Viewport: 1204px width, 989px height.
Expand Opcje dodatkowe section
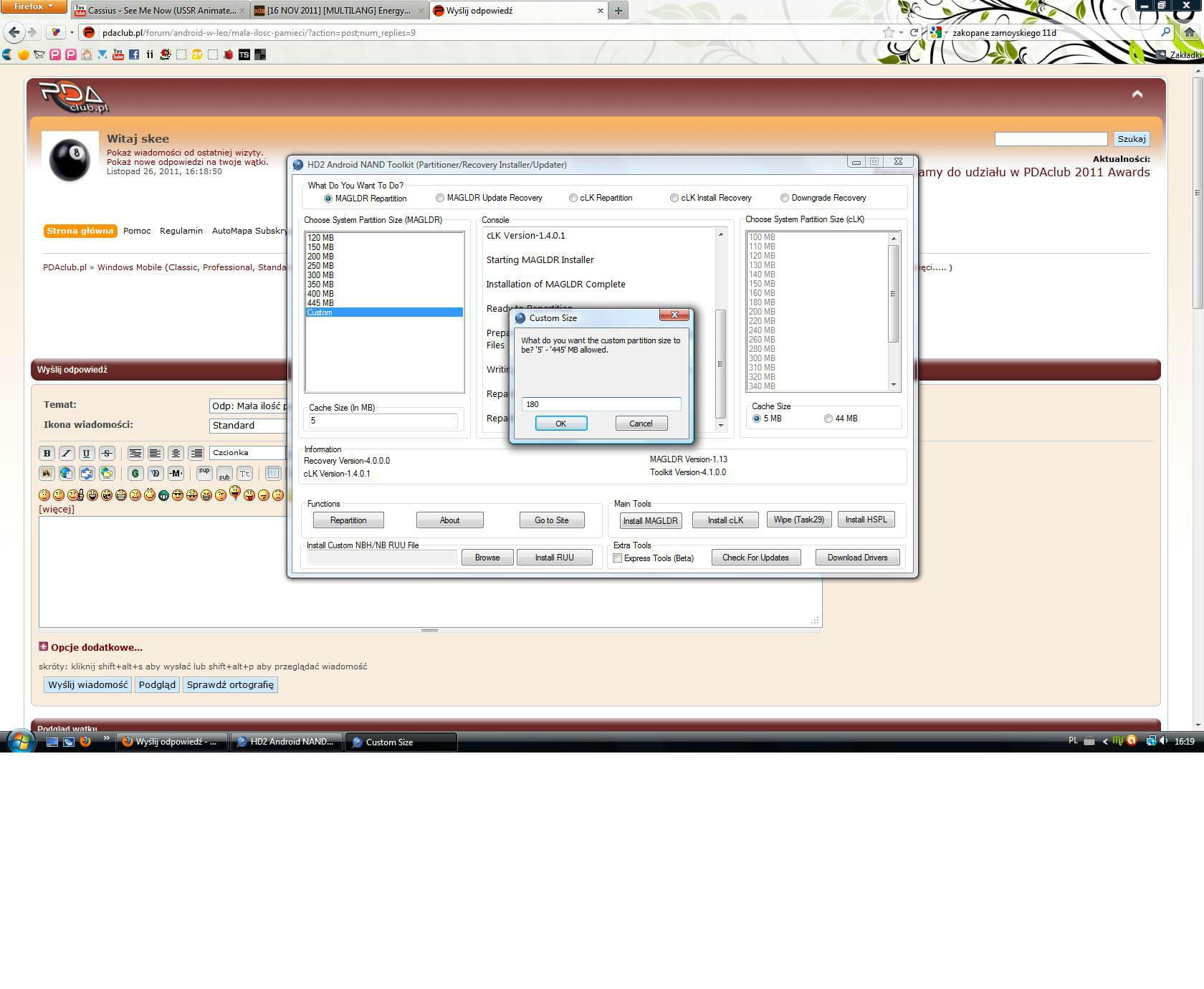click(90, 647)
